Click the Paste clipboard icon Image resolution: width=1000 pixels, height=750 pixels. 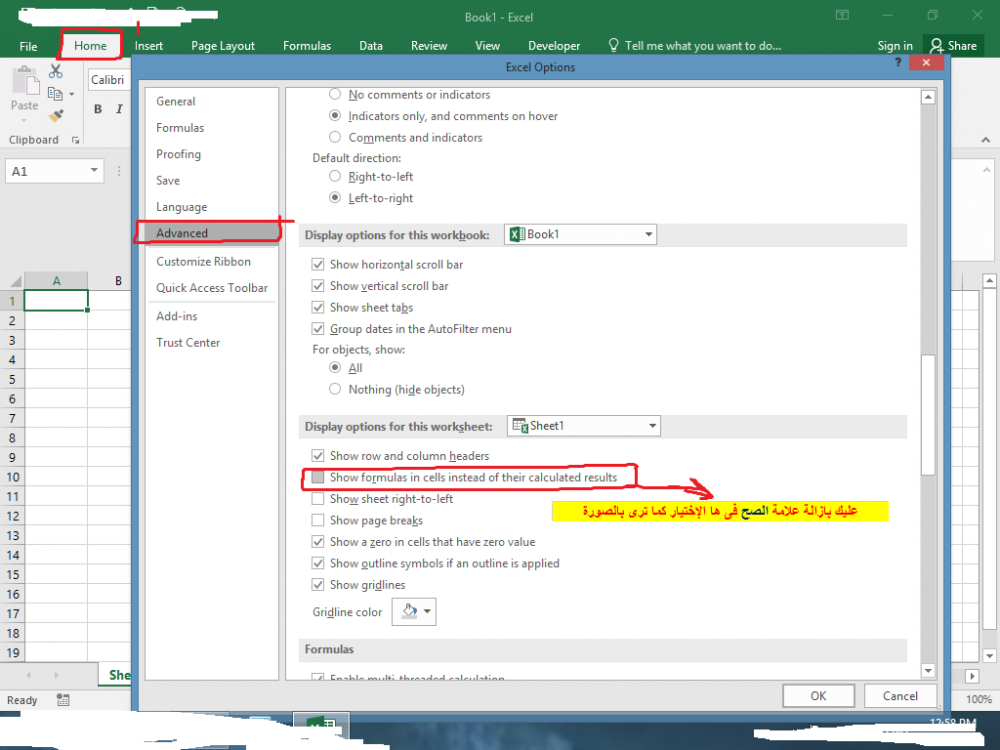25,82
